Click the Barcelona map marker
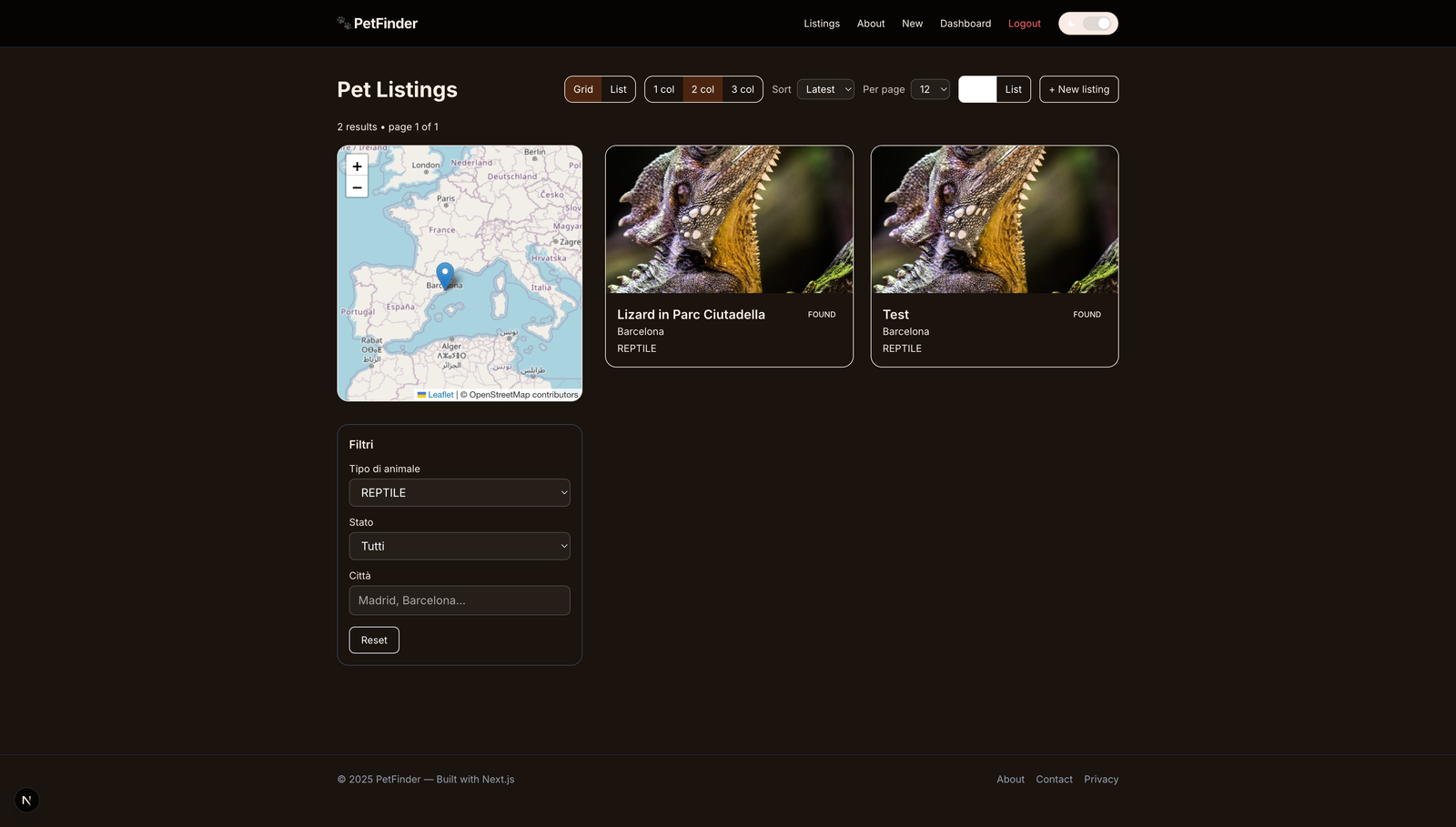 (x=444, y=273)
